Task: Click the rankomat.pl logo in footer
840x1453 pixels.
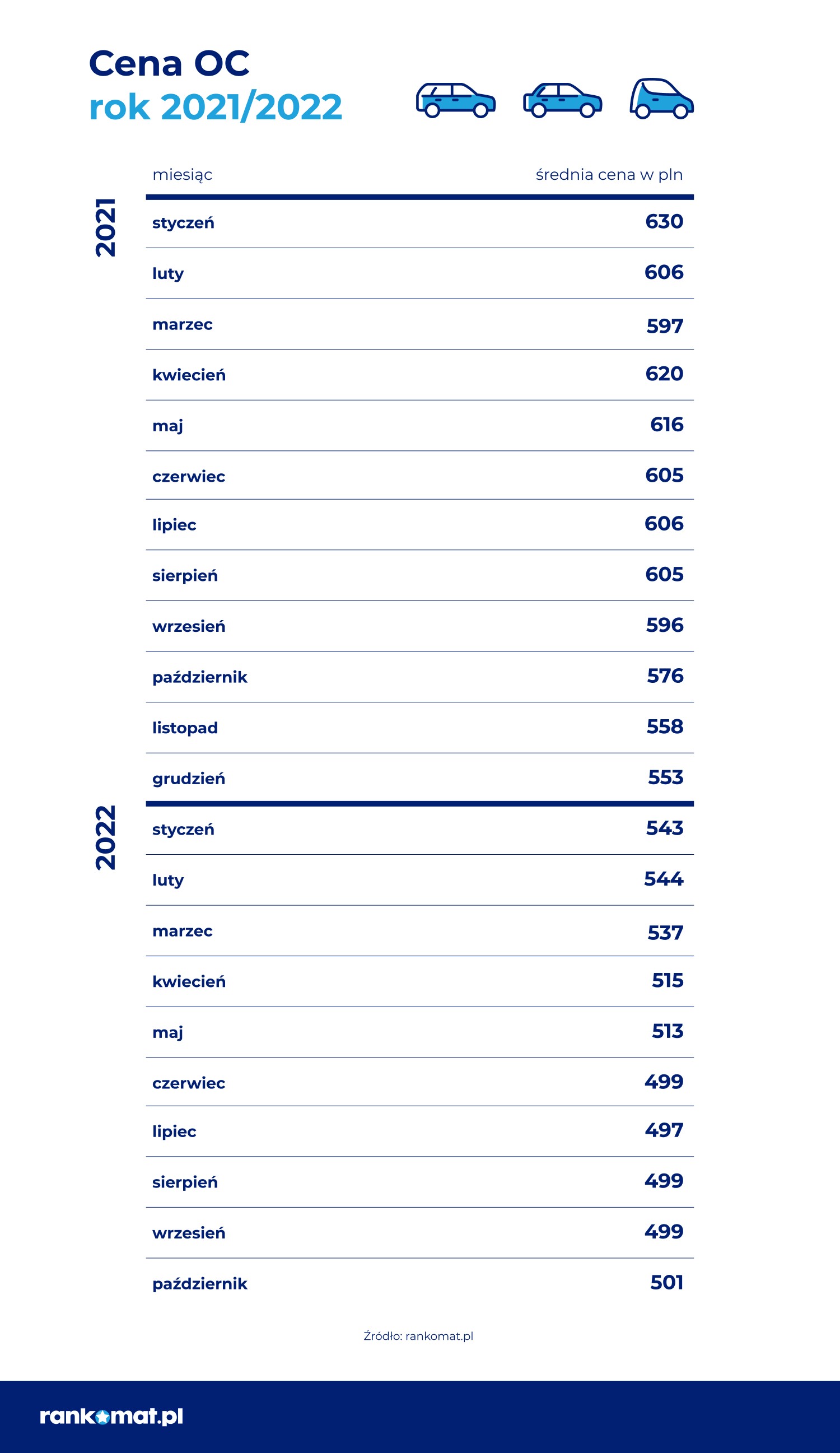Action: pyautogui.click(x=111, y=1415)
